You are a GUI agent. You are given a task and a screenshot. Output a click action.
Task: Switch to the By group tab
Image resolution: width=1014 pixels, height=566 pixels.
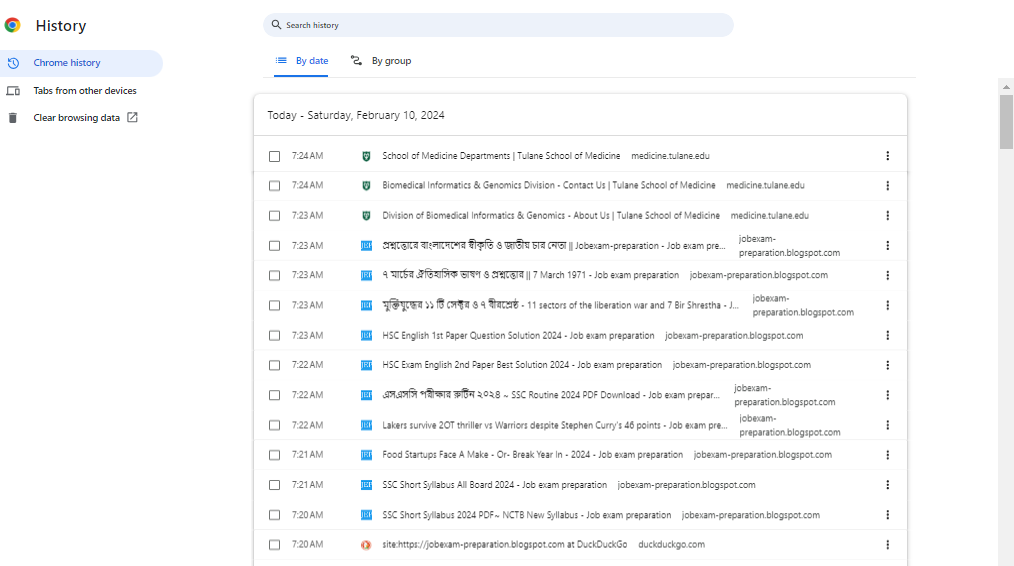(381, 61)
